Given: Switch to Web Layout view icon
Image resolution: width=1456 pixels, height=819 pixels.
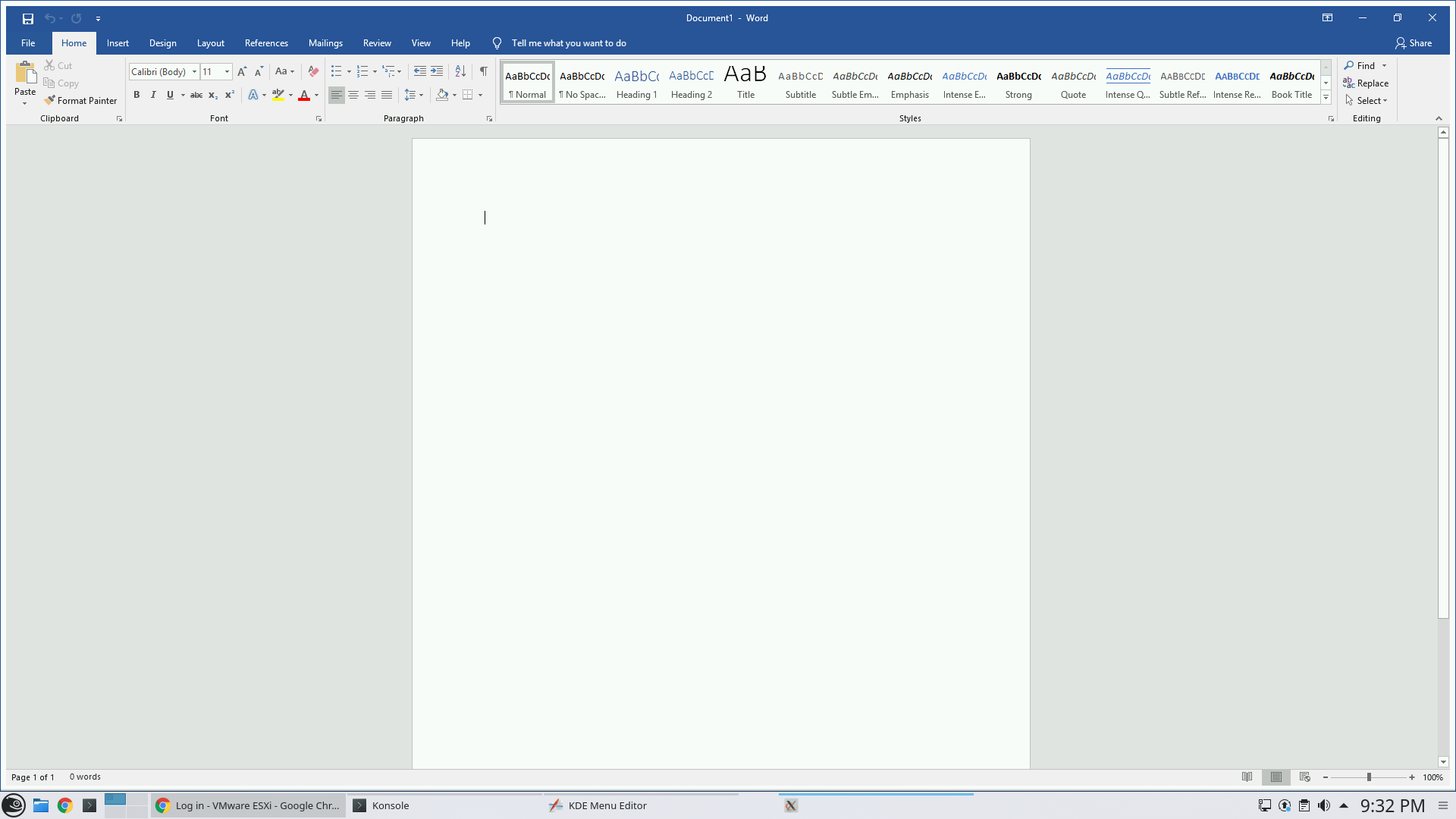Looking at the screenshot, I should (x=1305, y=777).
